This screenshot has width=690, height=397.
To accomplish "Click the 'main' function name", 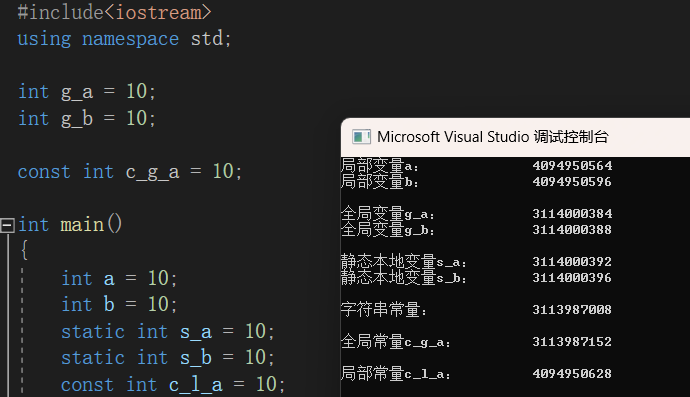I will [82, 225].
